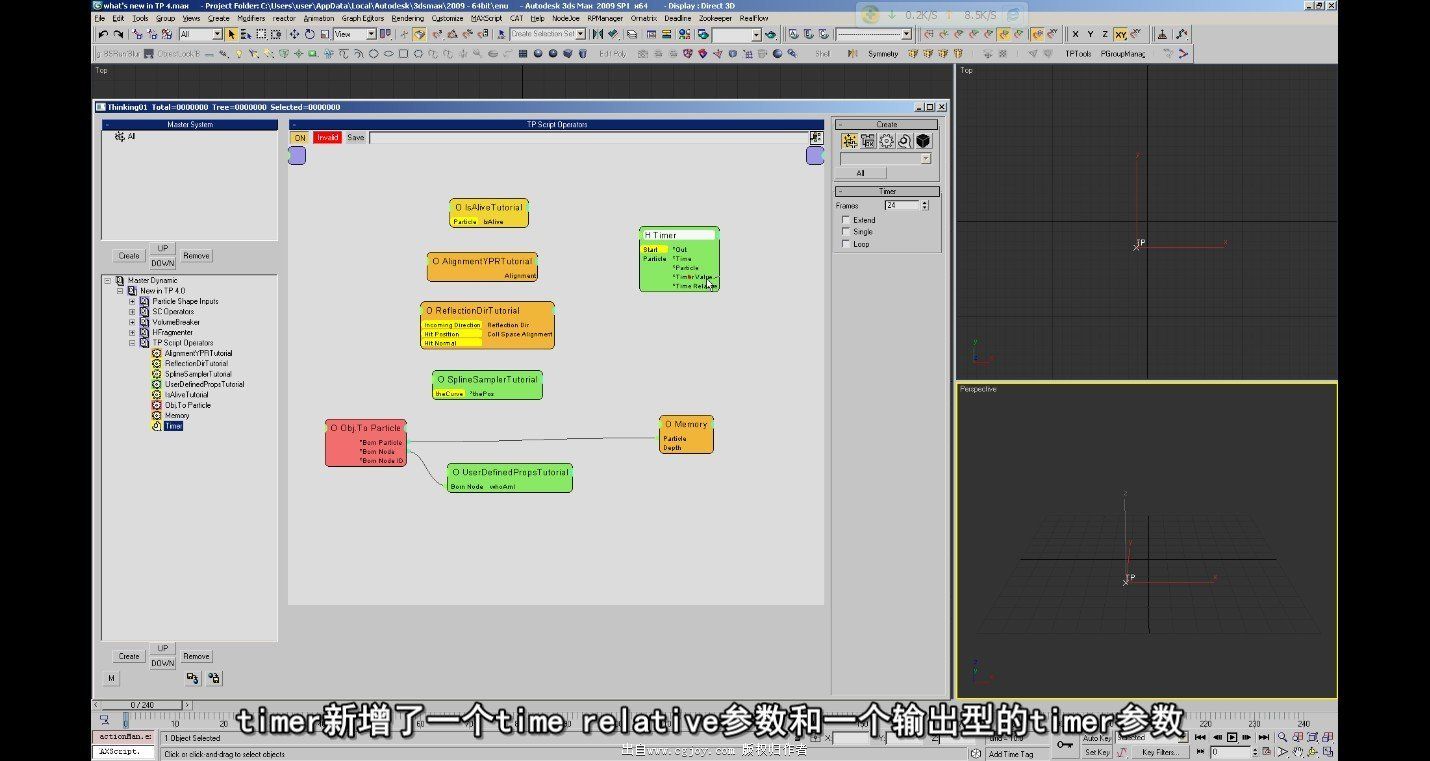The width and height of the screenshot is (1430, 761).
Task: Click the M button at bottom left
Action: point(111,678)
